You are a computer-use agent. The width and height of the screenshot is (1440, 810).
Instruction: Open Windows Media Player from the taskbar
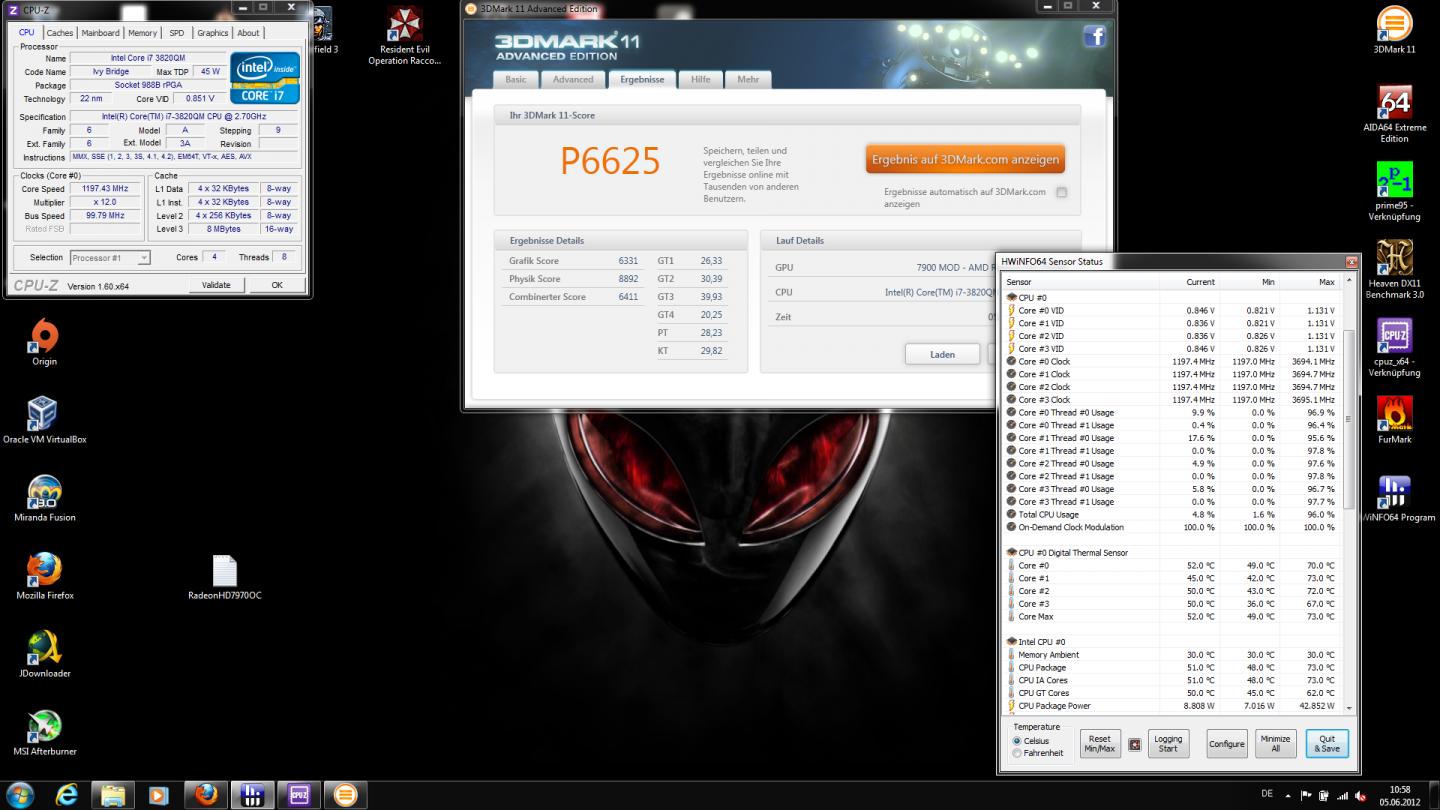tap(158, 795)
